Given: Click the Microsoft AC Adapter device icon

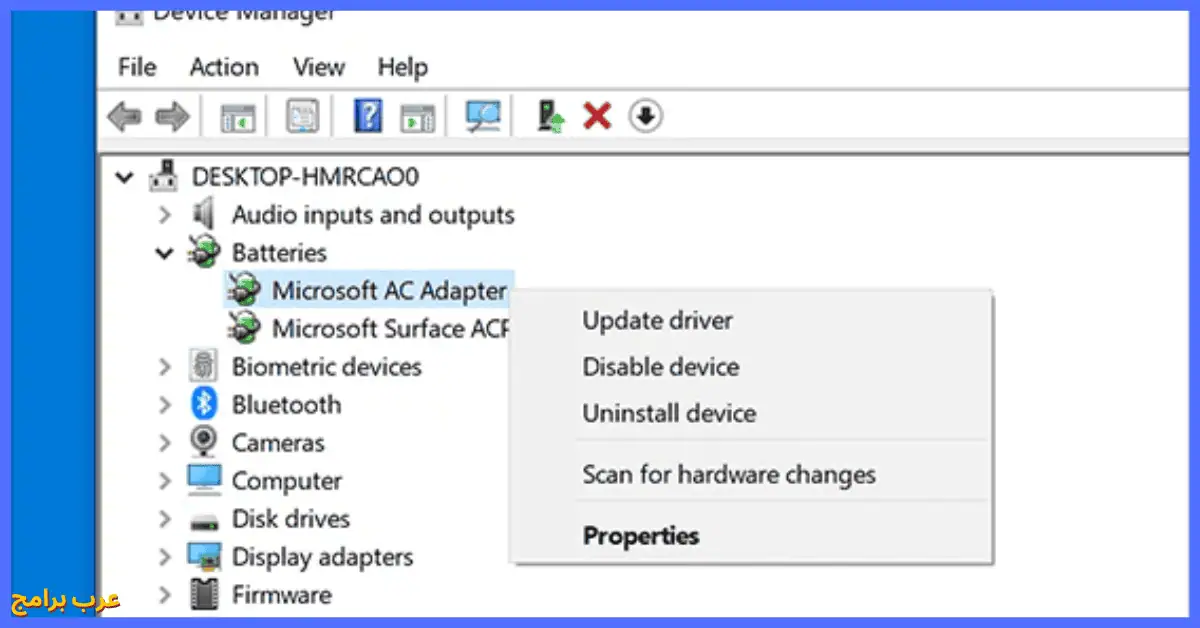Looking at the screenshot, I should pyautogui.click(x=244, y=290).
